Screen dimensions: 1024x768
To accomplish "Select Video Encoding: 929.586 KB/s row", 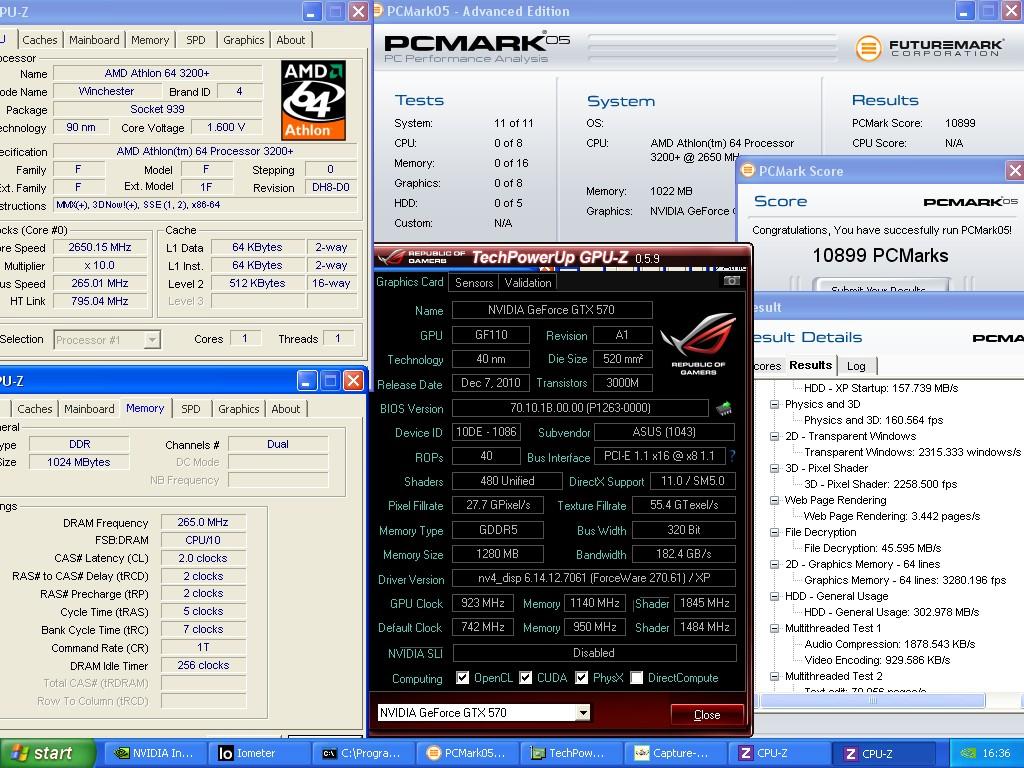I will click(x=876, y=660).
